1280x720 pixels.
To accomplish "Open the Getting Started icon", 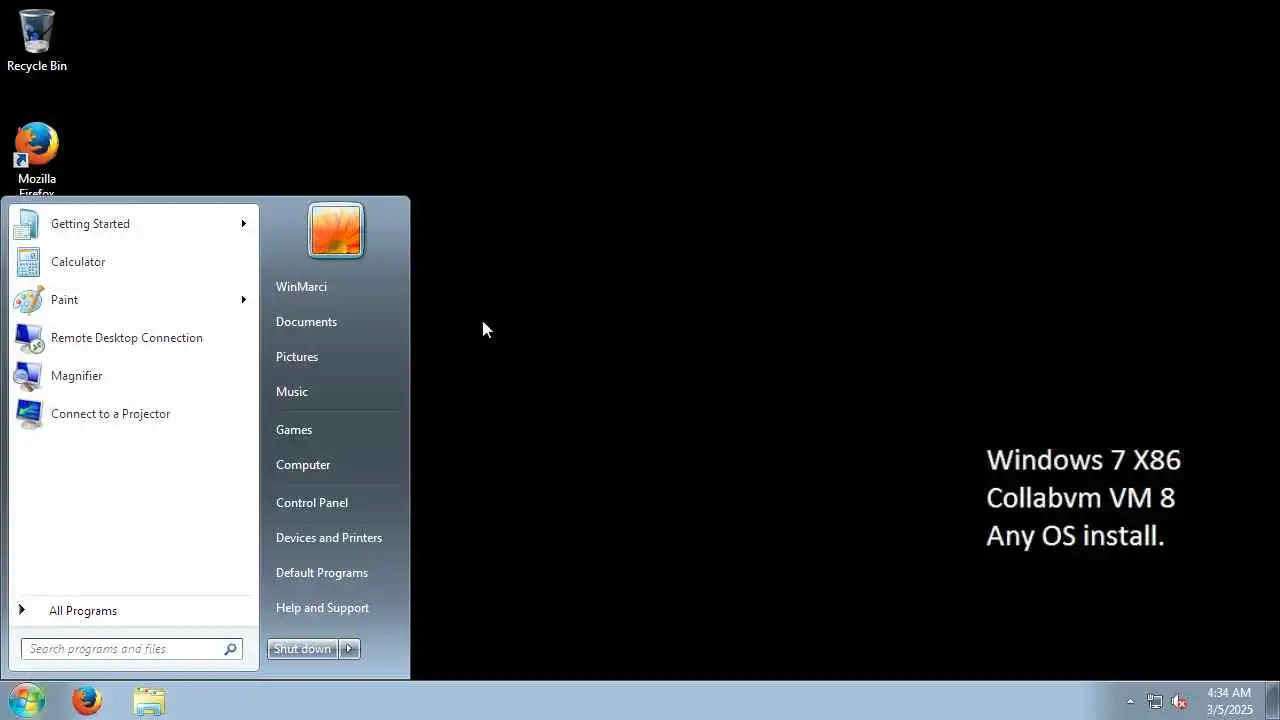I will point(28,224).
